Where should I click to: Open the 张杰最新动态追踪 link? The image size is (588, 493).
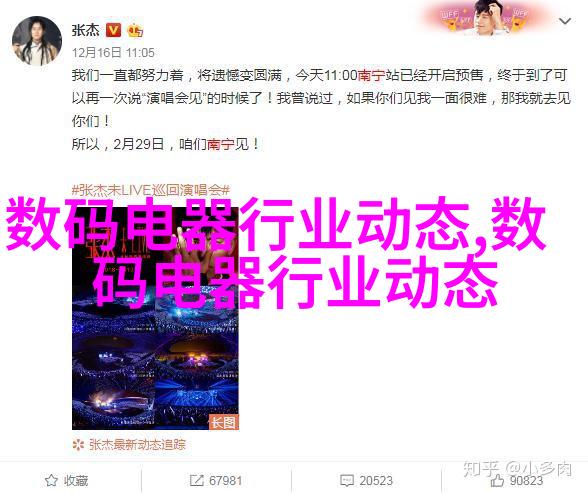tap(137, 445)
